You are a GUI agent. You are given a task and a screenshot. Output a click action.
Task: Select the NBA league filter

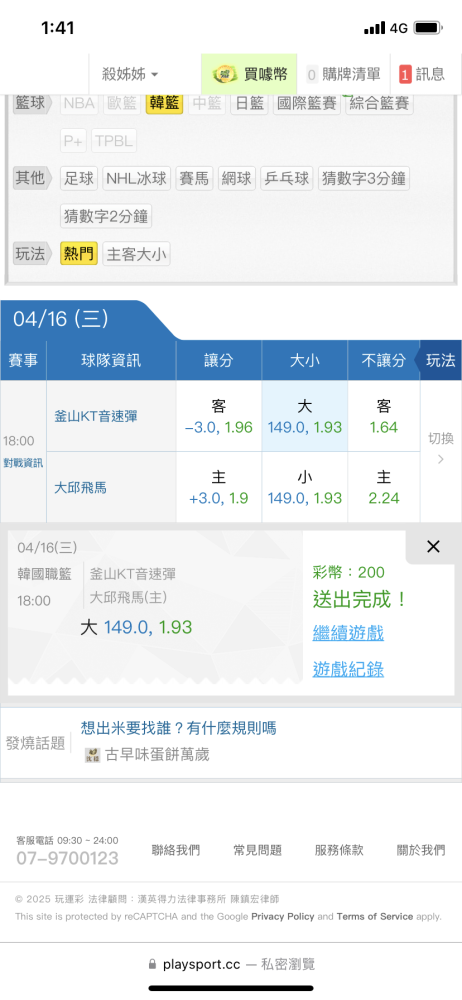(x=79, y=103)
